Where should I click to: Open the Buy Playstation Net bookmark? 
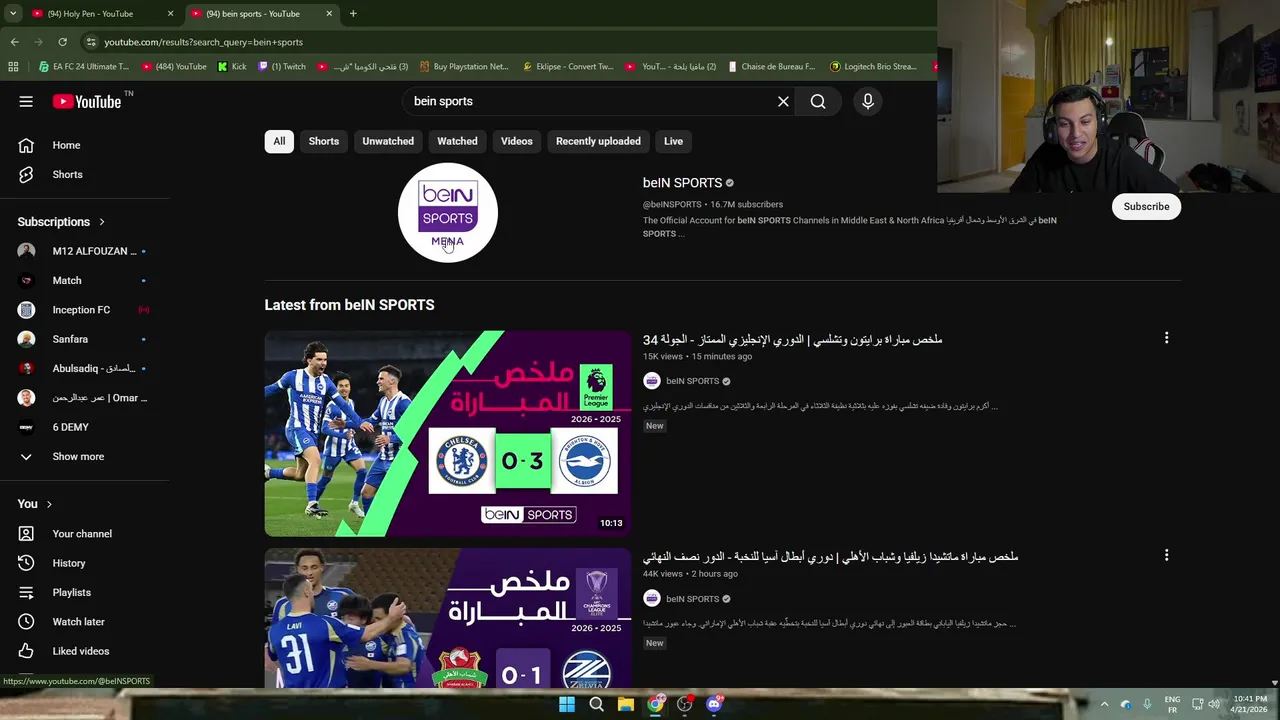[x=463, y=67]
